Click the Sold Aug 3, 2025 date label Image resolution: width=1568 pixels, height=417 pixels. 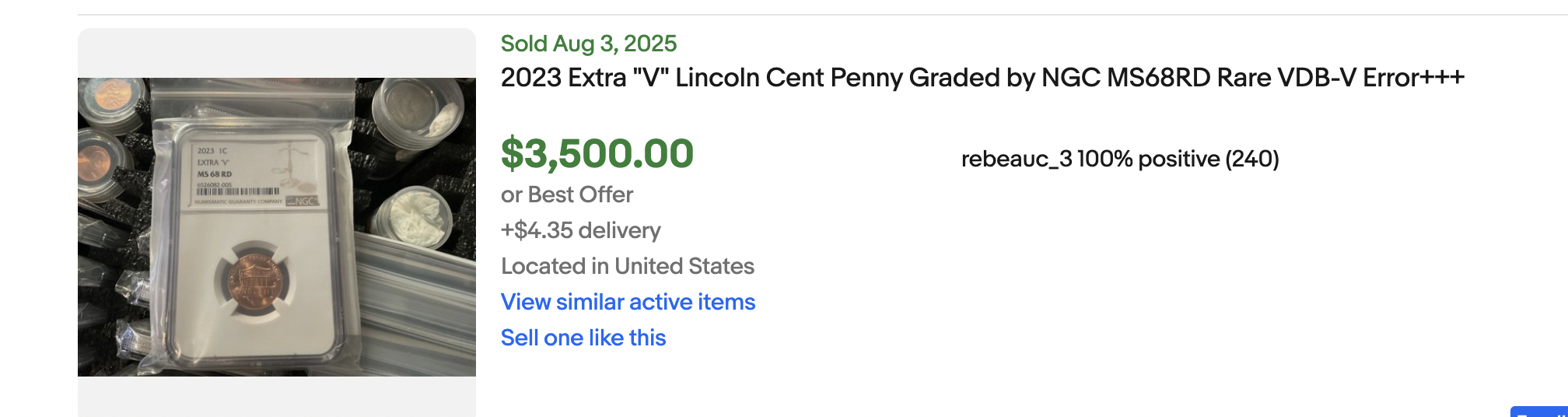589,44
